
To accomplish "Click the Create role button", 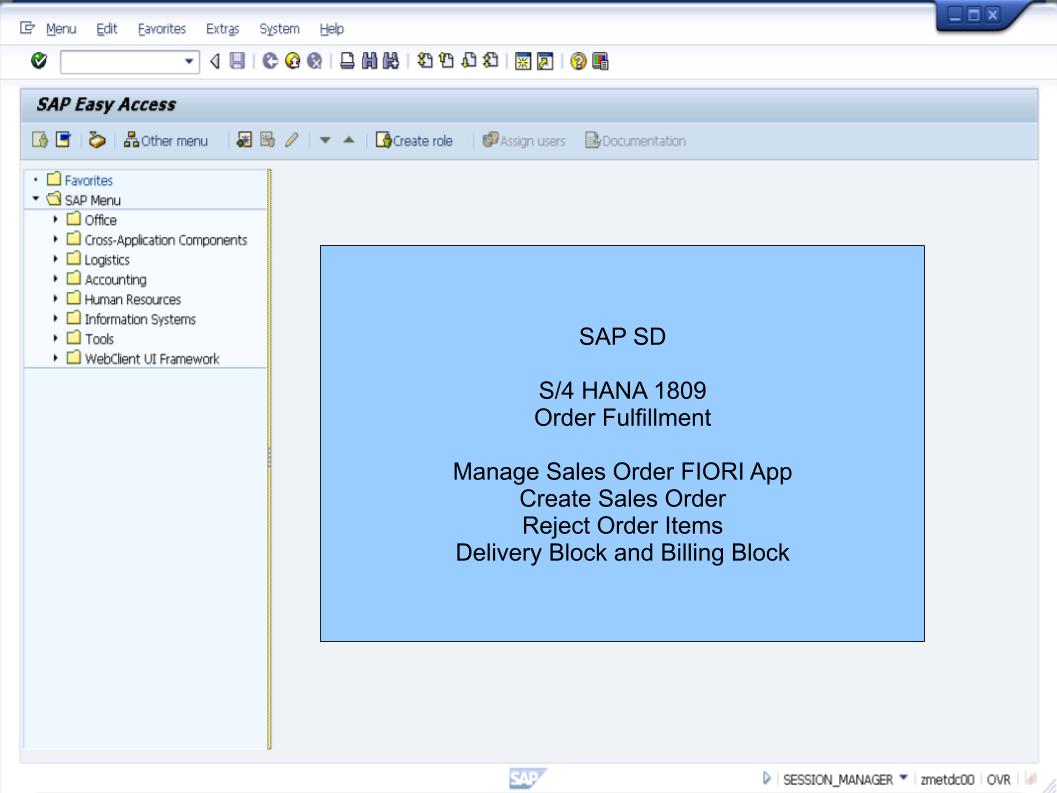I will click(x=416, y=140).
